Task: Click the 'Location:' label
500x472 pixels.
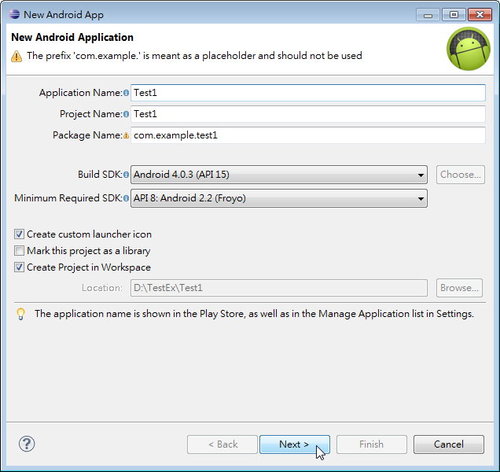Action: (102, 288)
